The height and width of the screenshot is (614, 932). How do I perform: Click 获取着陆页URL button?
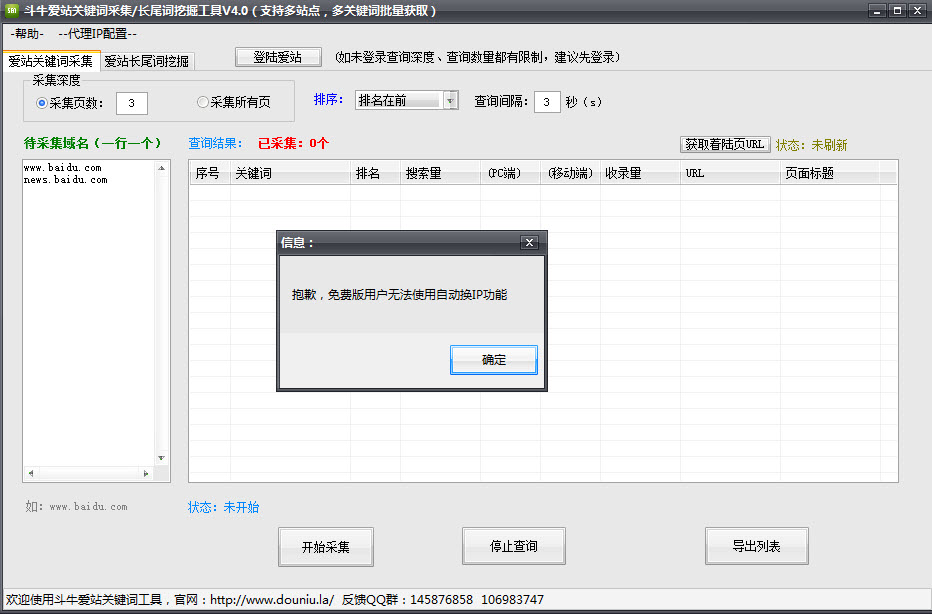pos(725,145)
